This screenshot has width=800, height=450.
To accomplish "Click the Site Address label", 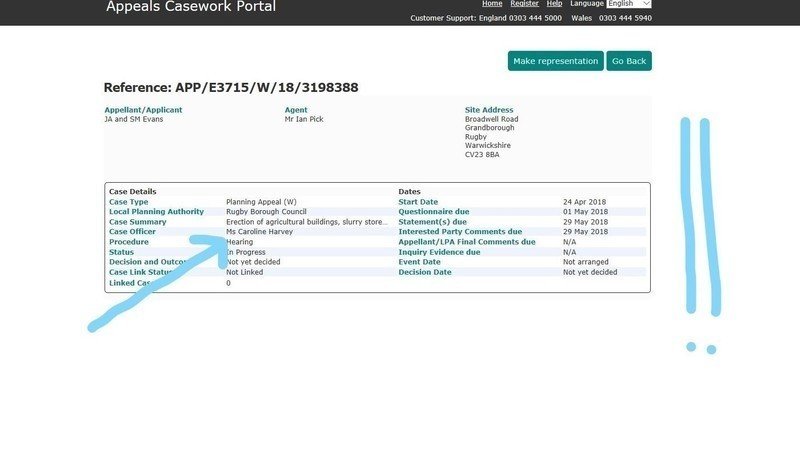I will pyautogui.click(x=489, y=110).
